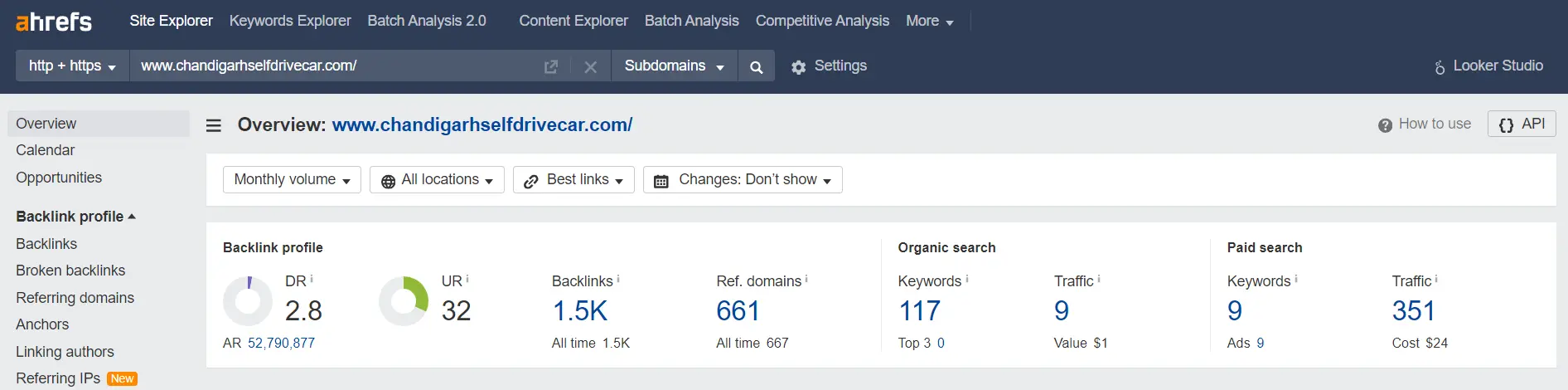Select Referring domains in sidebar
The image size is (1568, 390).
(x=75, y=298)
